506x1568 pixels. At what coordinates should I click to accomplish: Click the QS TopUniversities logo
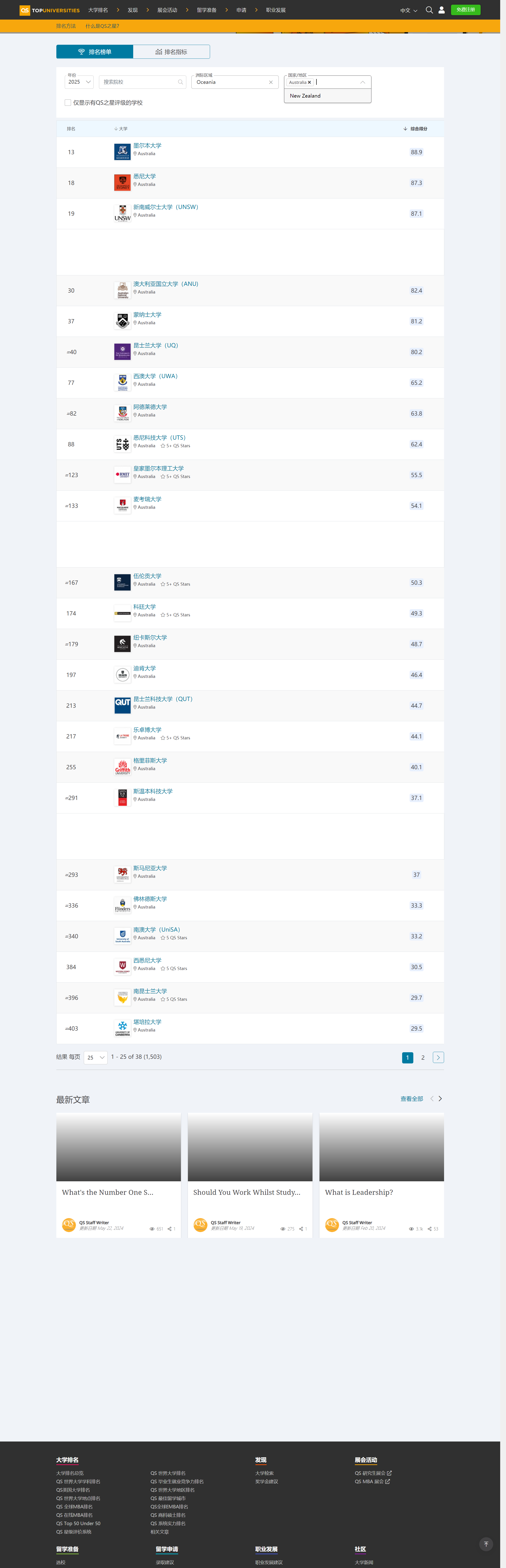click(50, 10)
